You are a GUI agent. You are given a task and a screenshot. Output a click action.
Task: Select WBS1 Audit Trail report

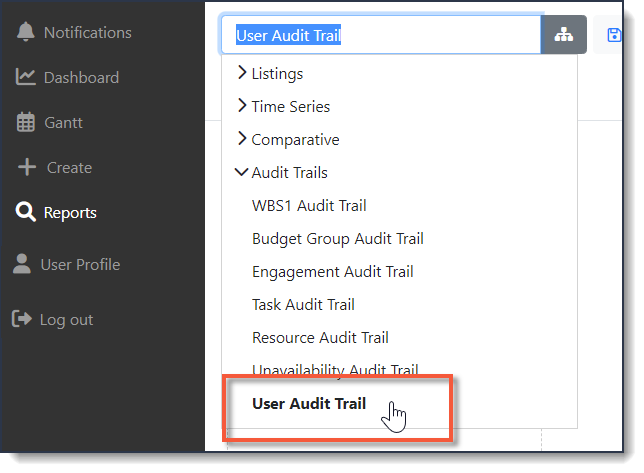(309, 205)
